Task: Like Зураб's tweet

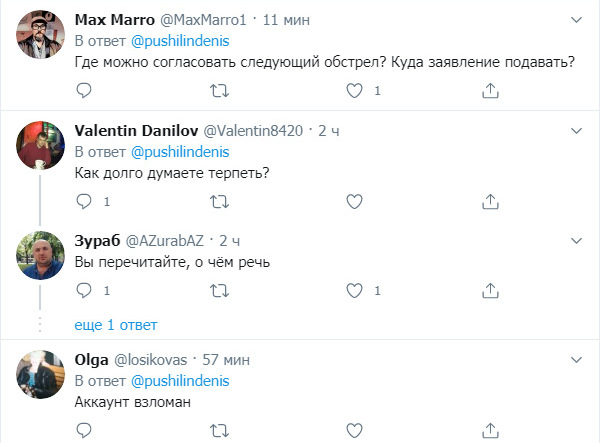Action: [x=354, y=291]
